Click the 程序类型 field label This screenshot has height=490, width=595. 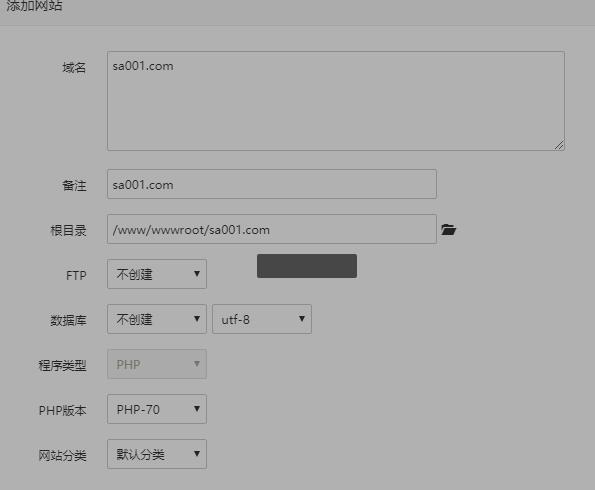point(62,366)
